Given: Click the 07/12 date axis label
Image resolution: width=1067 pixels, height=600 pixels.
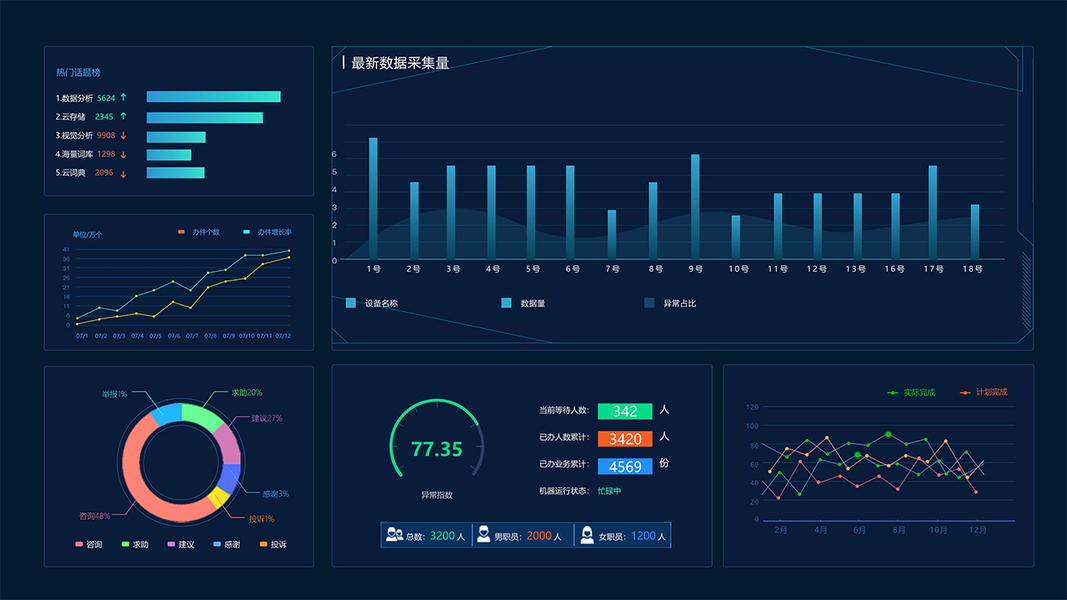Looking at the screenshot, I should tap(283, 336).
